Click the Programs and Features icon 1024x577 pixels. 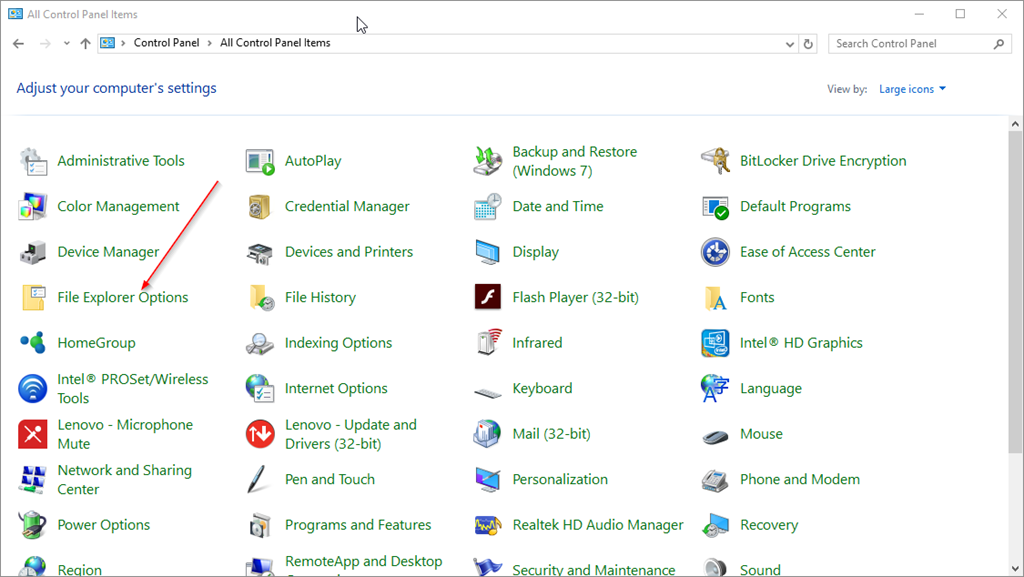click(x=260, y=525)
